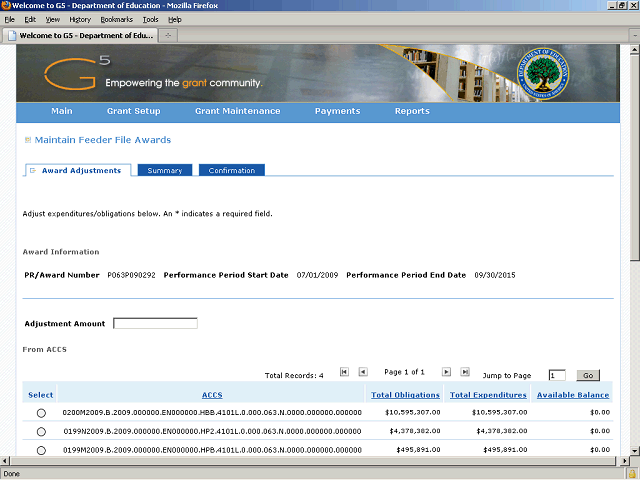
Task: Open the History menu
Action: [x=80, y=20]
